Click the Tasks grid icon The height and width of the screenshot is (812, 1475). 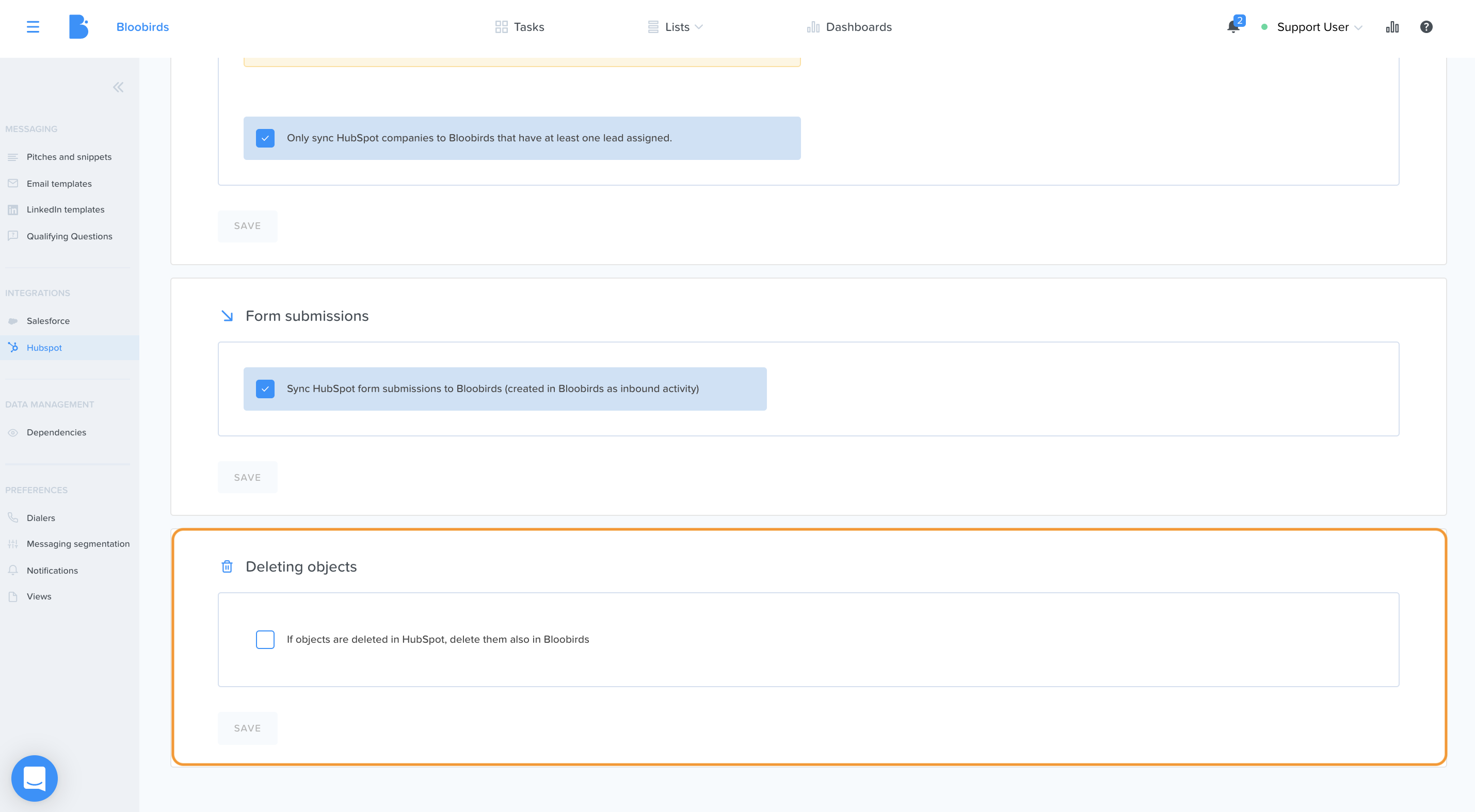[501, 27]
